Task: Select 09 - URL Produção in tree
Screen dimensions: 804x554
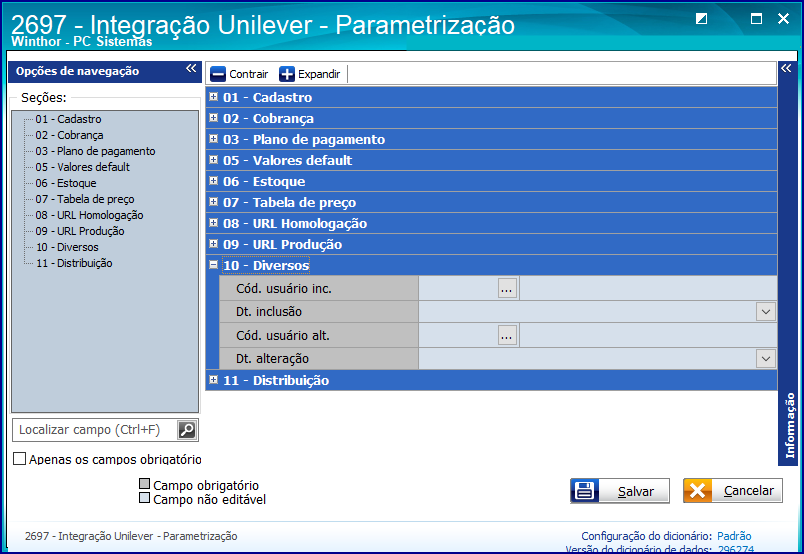Action: click(79, 231)
